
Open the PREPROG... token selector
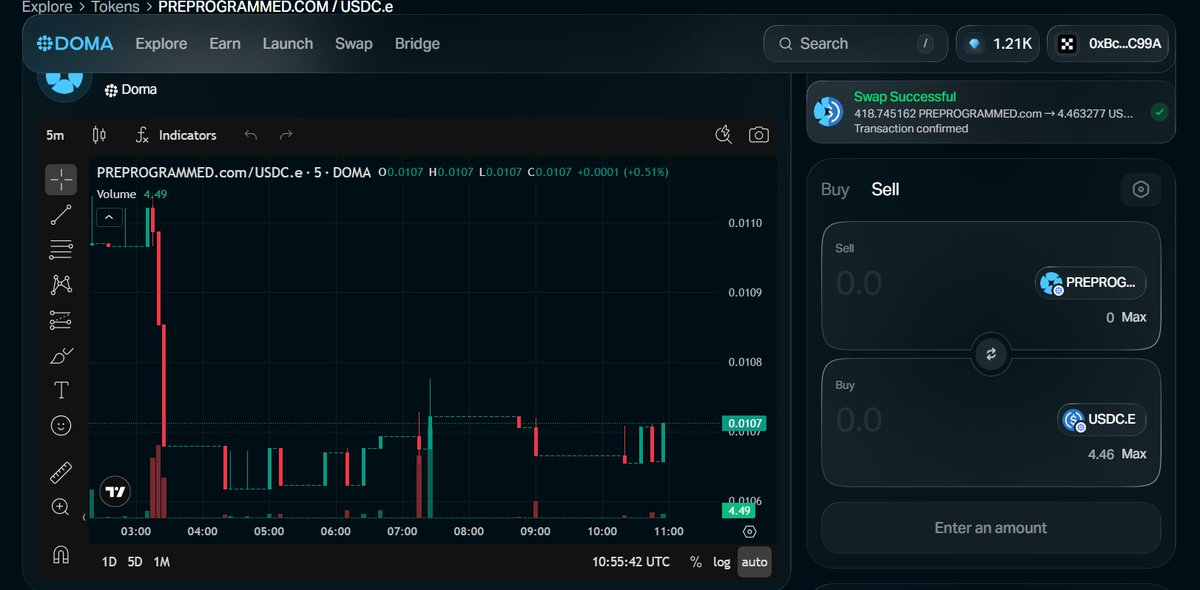[x=1091, y=283]
